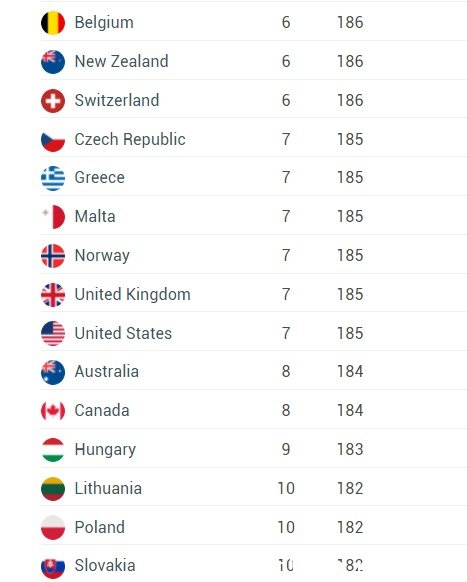This screenshot has height=582, width=467.
Task: Click Hungary's rank number 9
Action: coord(286,449)
